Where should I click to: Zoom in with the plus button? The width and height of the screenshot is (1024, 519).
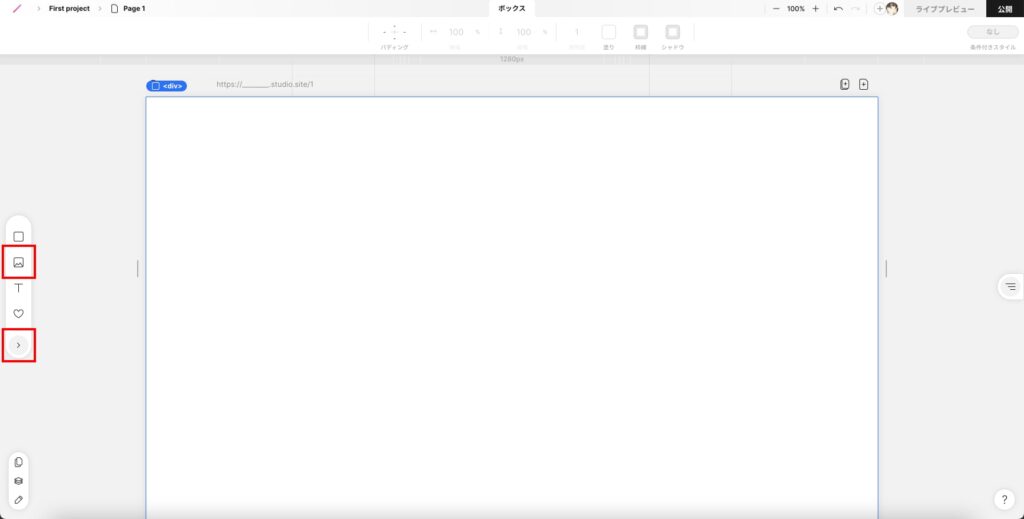[815, 8]
